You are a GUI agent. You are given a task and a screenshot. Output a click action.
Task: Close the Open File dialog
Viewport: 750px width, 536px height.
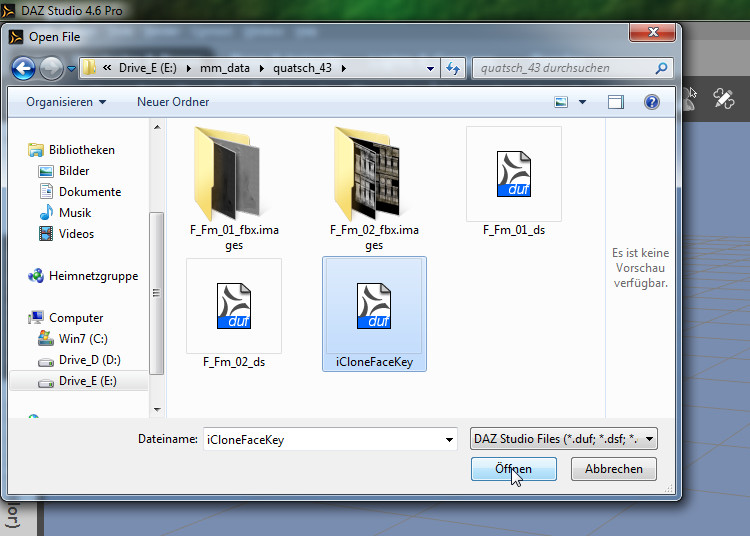pos(652,32)
